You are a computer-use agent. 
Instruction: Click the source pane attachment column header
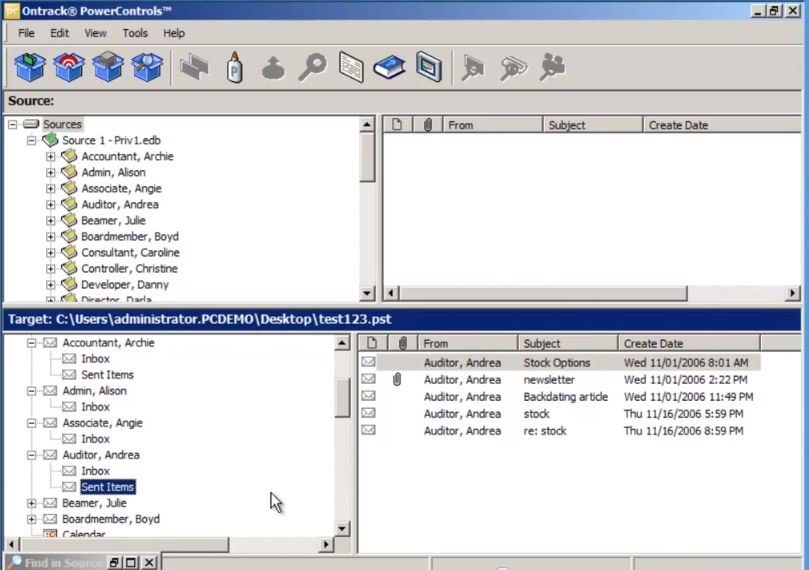tap(428, 125)
